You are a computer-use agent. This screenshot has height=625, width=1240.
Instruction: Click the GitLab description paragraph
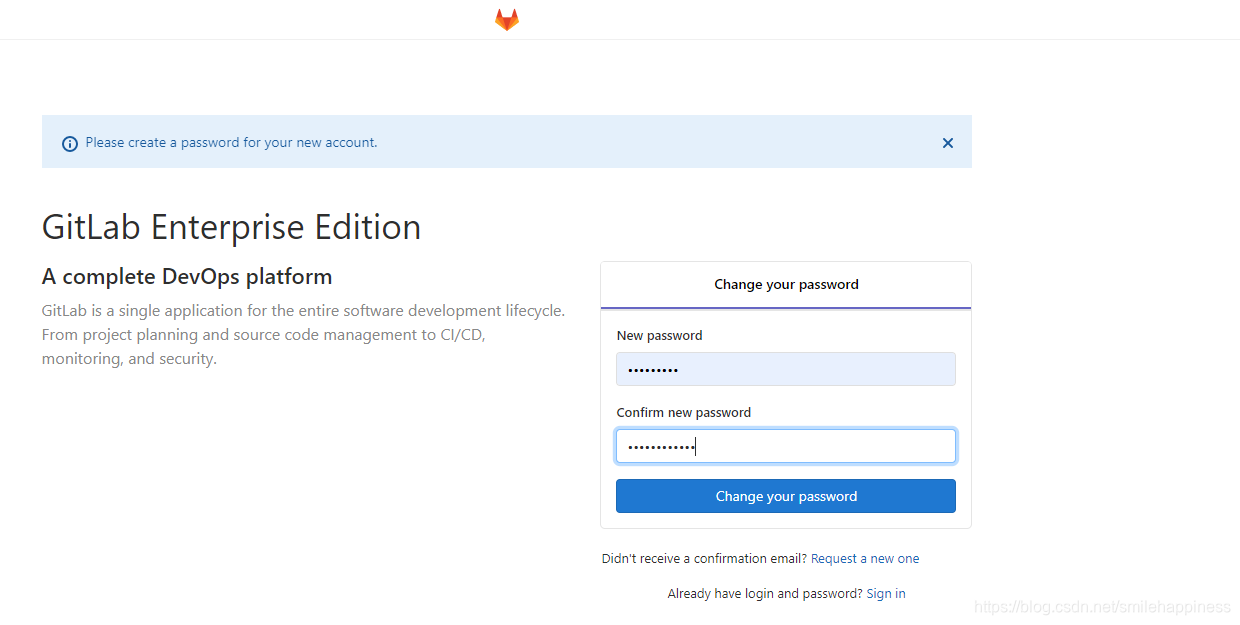click(303, 335)
